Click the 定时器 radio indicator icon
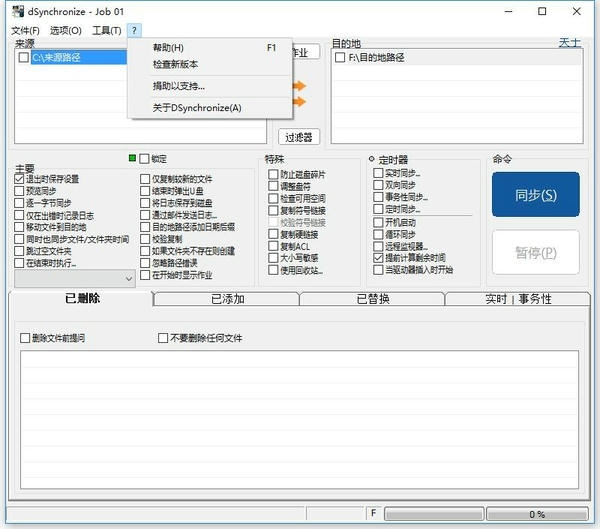Image resolution: width=600 pixels, height=529 pixels. [x=372, y=158]
